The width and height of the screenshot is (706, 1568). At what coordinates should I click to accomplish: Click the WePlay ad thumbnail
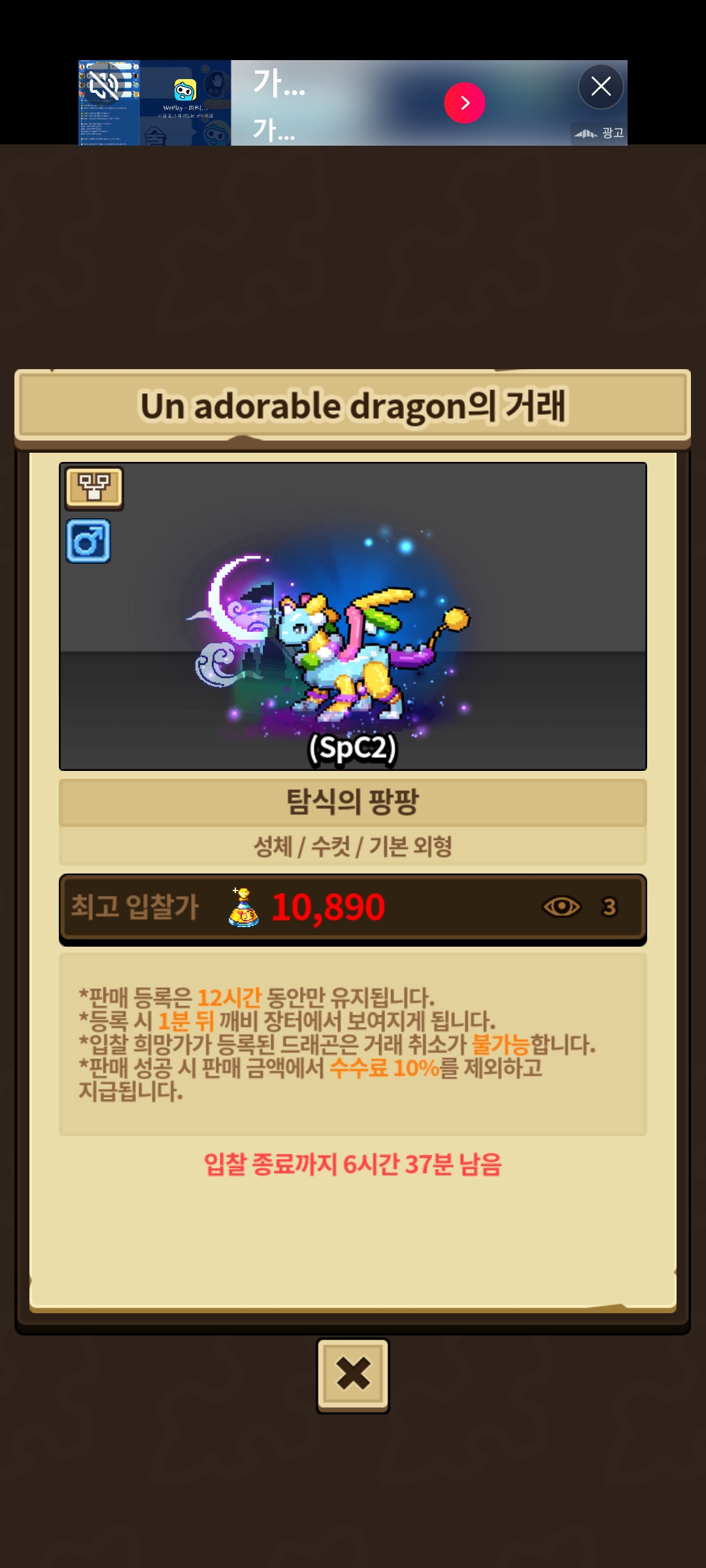click(155, 103)
